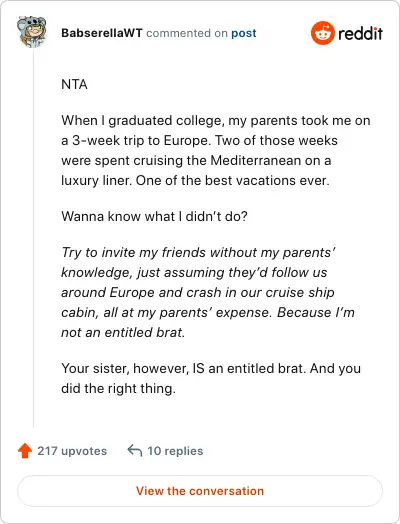Click "One of the best vacations ever" sentence
The height and width of the screenshot is (524, 400).
point(233,180)
